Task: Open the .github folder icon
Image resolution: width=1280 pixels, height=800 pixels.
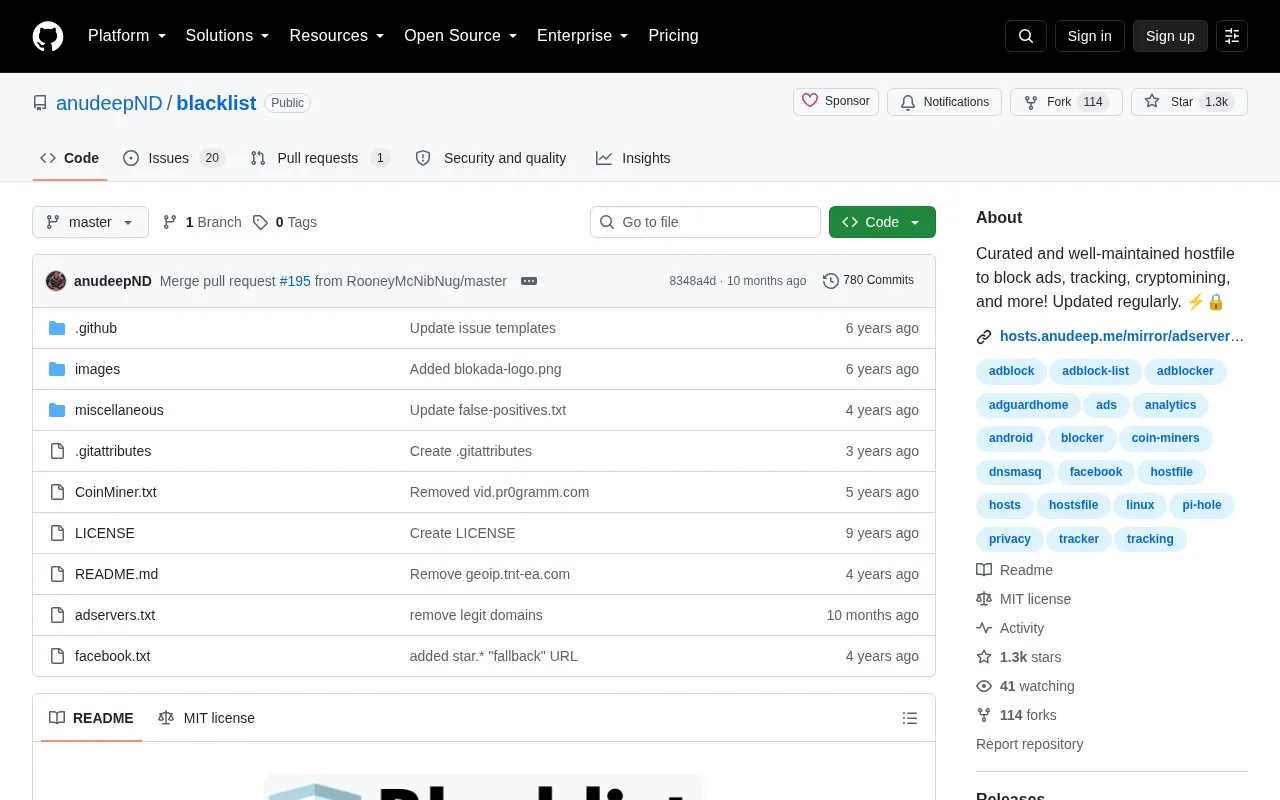Action: 57,328
